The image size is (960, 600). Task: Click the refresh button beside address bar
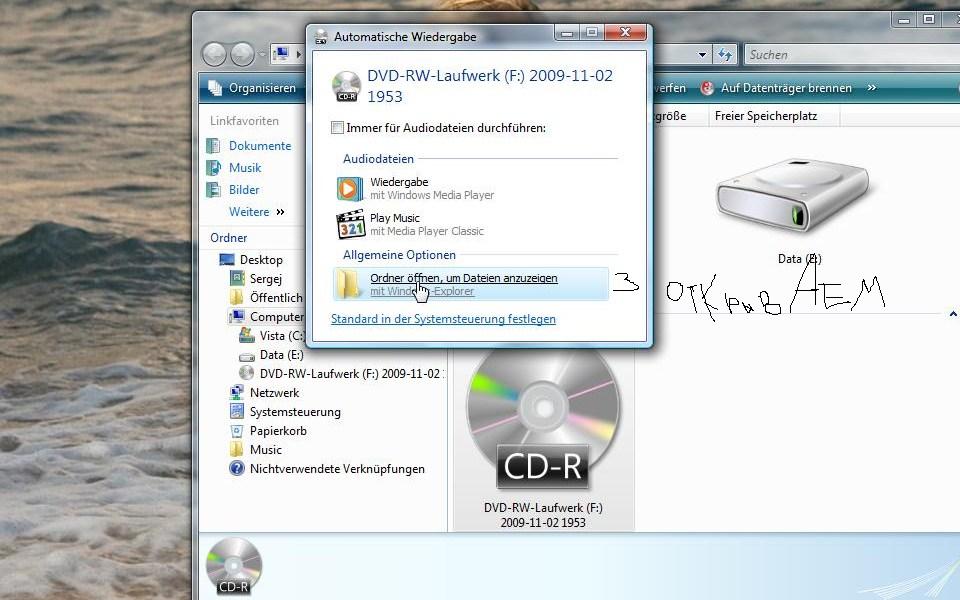click(x=725, y=54)
